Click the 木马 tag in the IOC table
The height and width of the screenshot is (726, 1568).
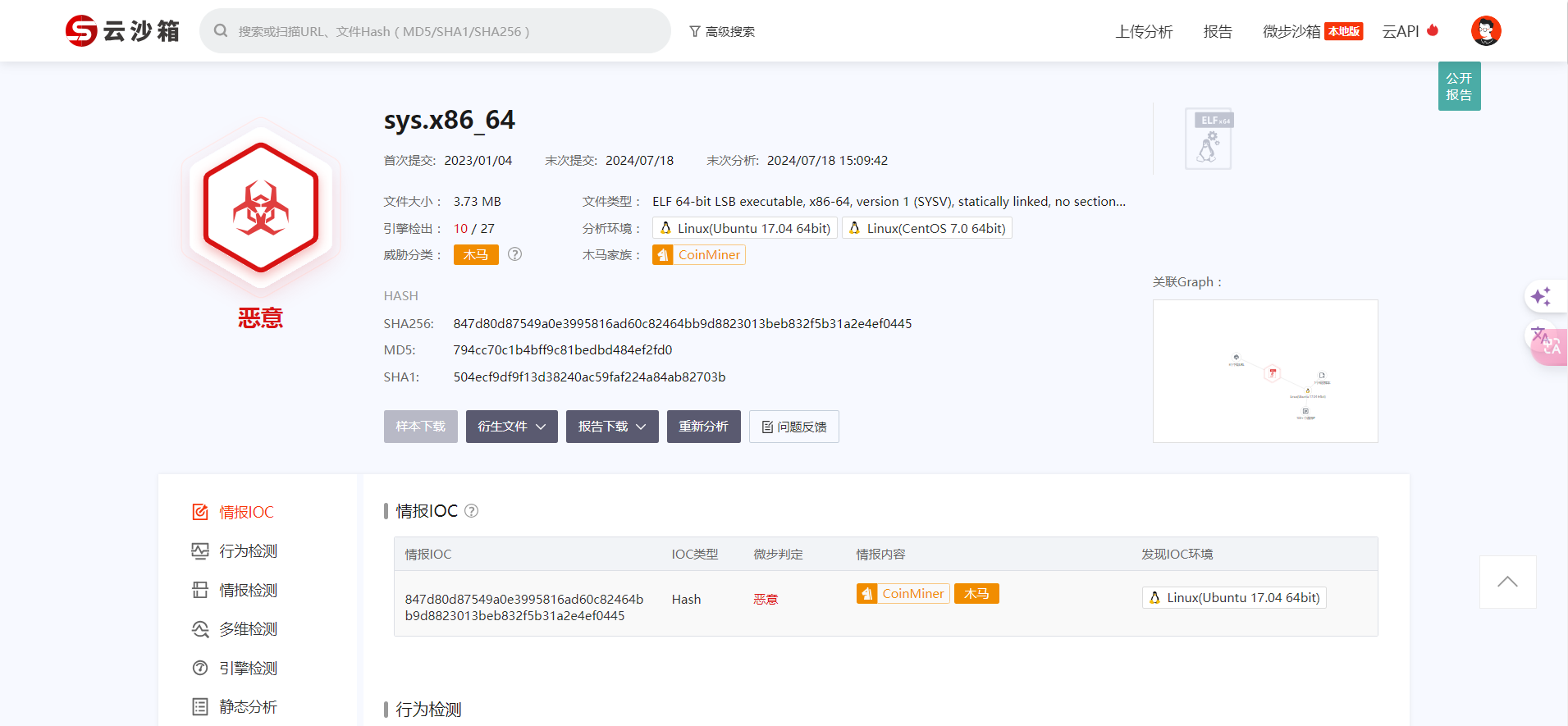point(976,593)
